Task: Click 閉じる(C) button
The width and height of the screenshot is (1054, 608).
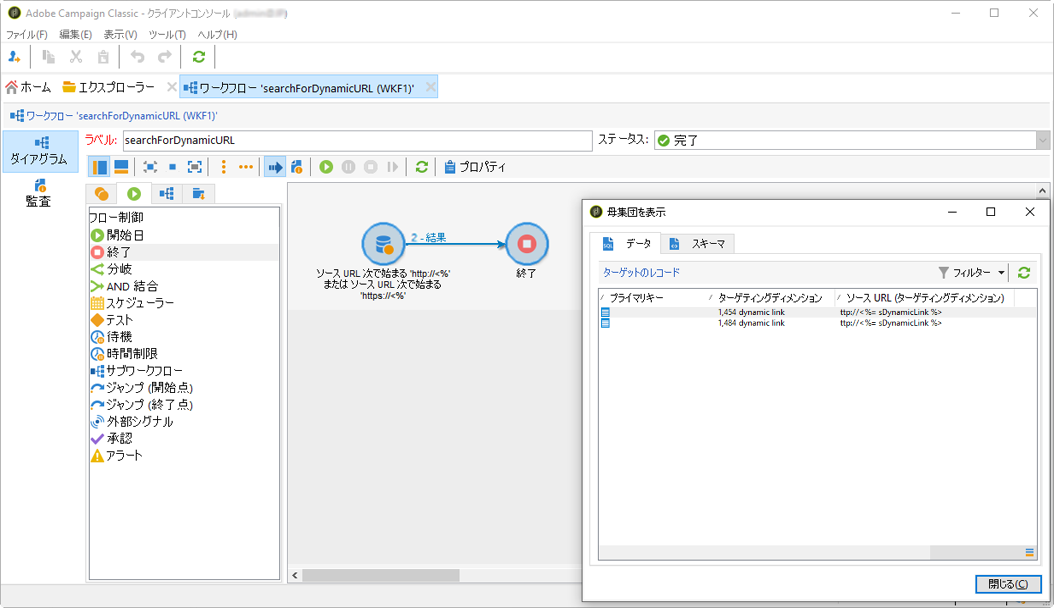Action: [x=1008, y=584]
